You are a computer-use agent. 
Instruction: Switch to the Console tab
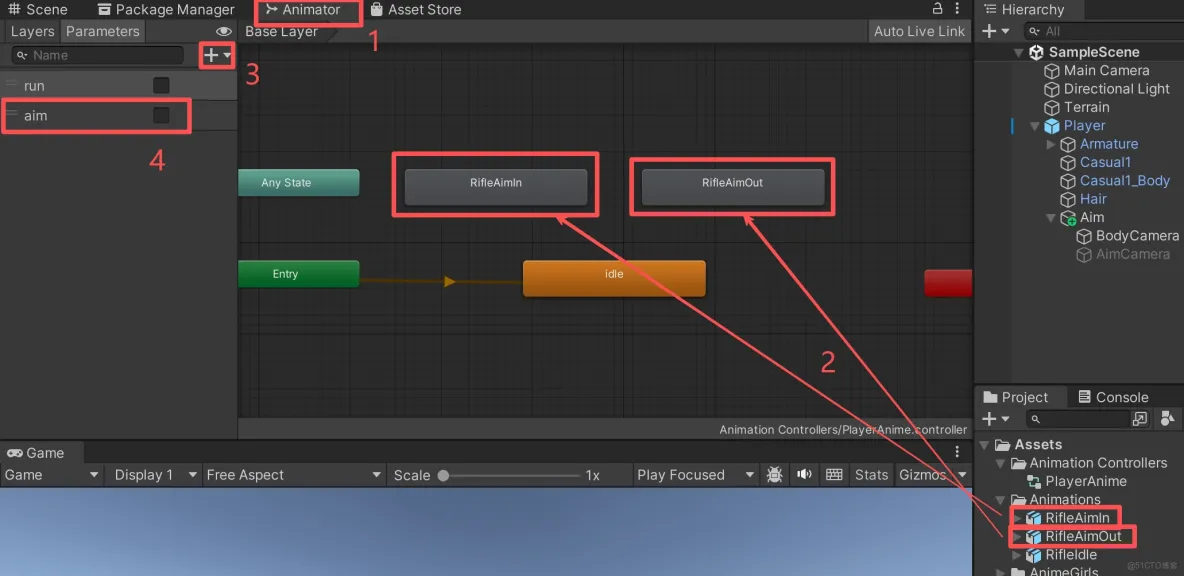click(1113, 396)
